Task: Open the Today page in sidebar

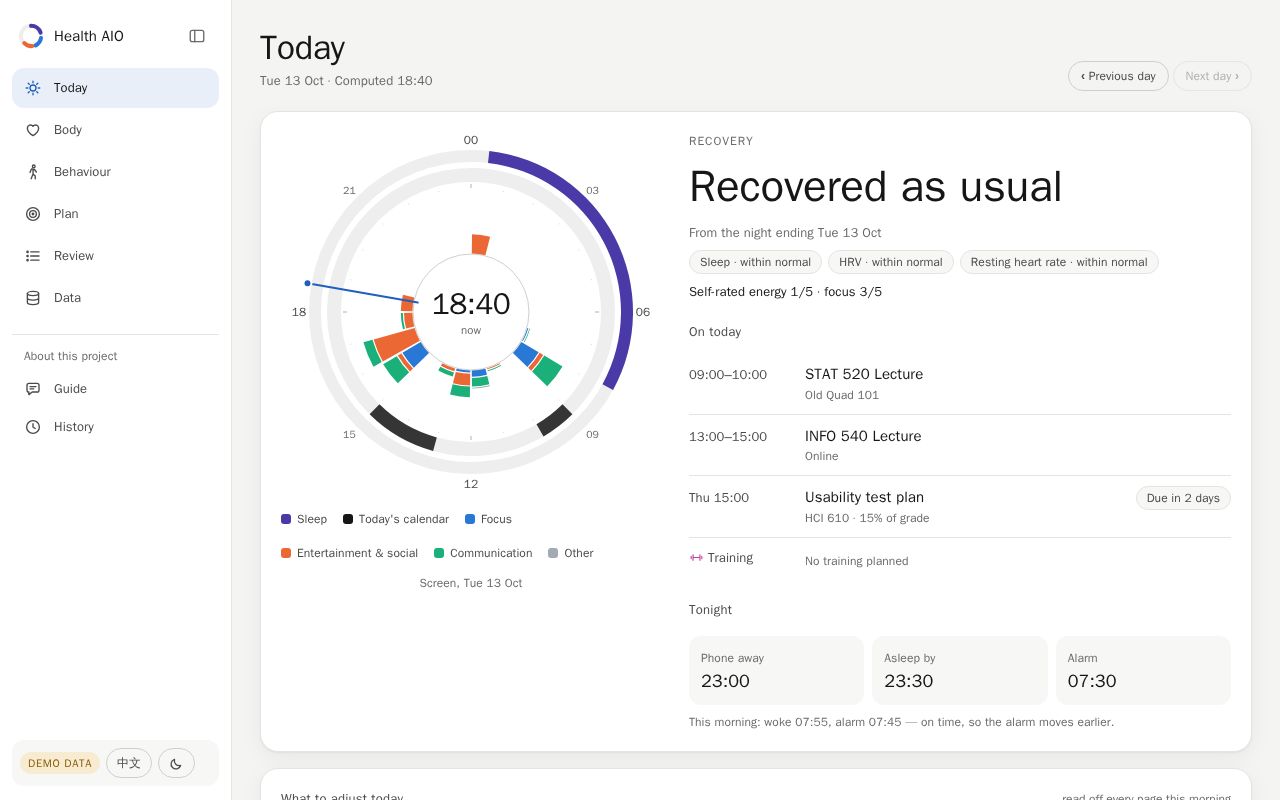Action: click(x=115, y=88)
